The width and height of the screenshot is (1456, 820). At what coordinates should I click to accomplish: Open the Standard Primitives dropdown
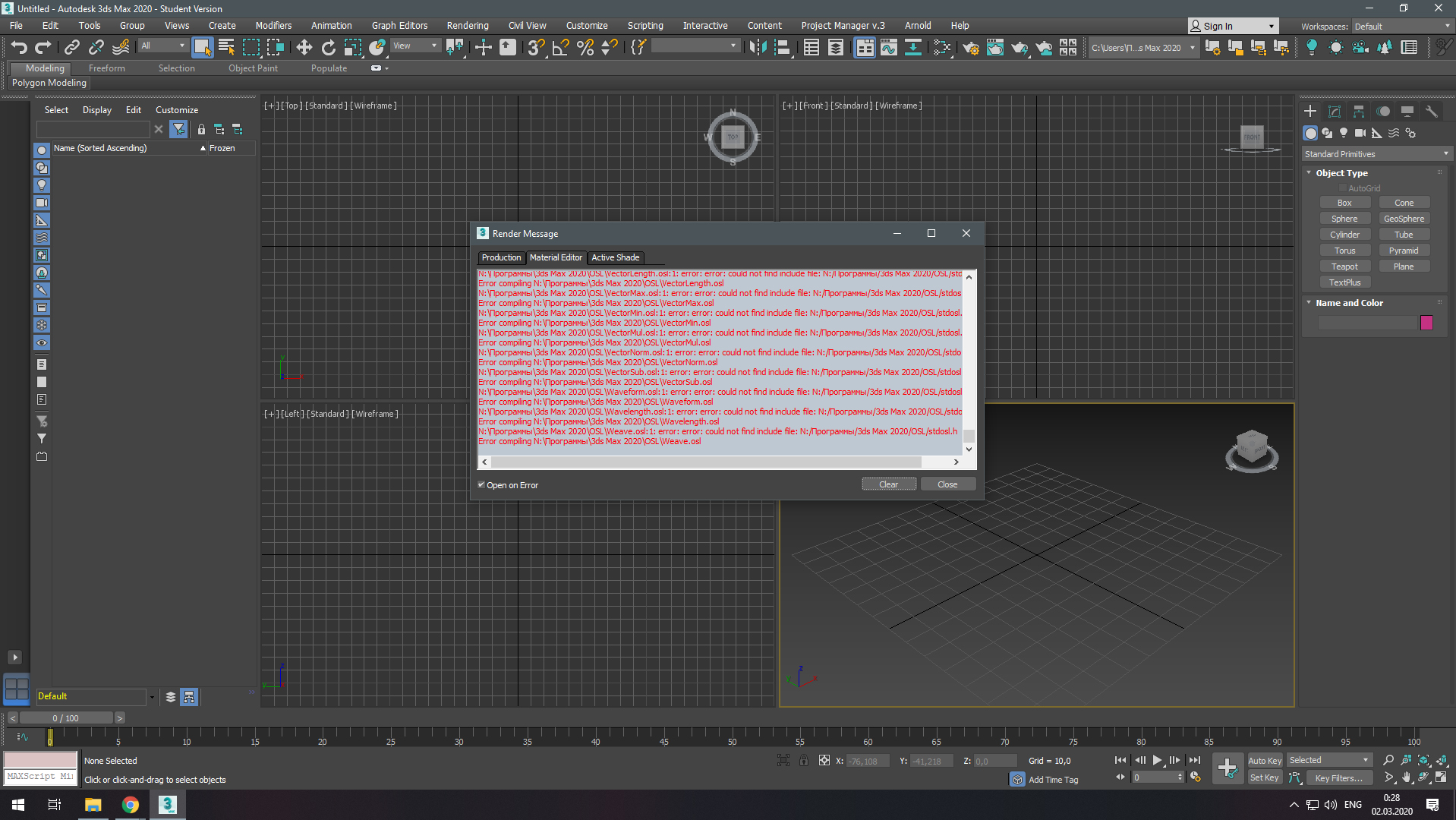(1376, 154)
